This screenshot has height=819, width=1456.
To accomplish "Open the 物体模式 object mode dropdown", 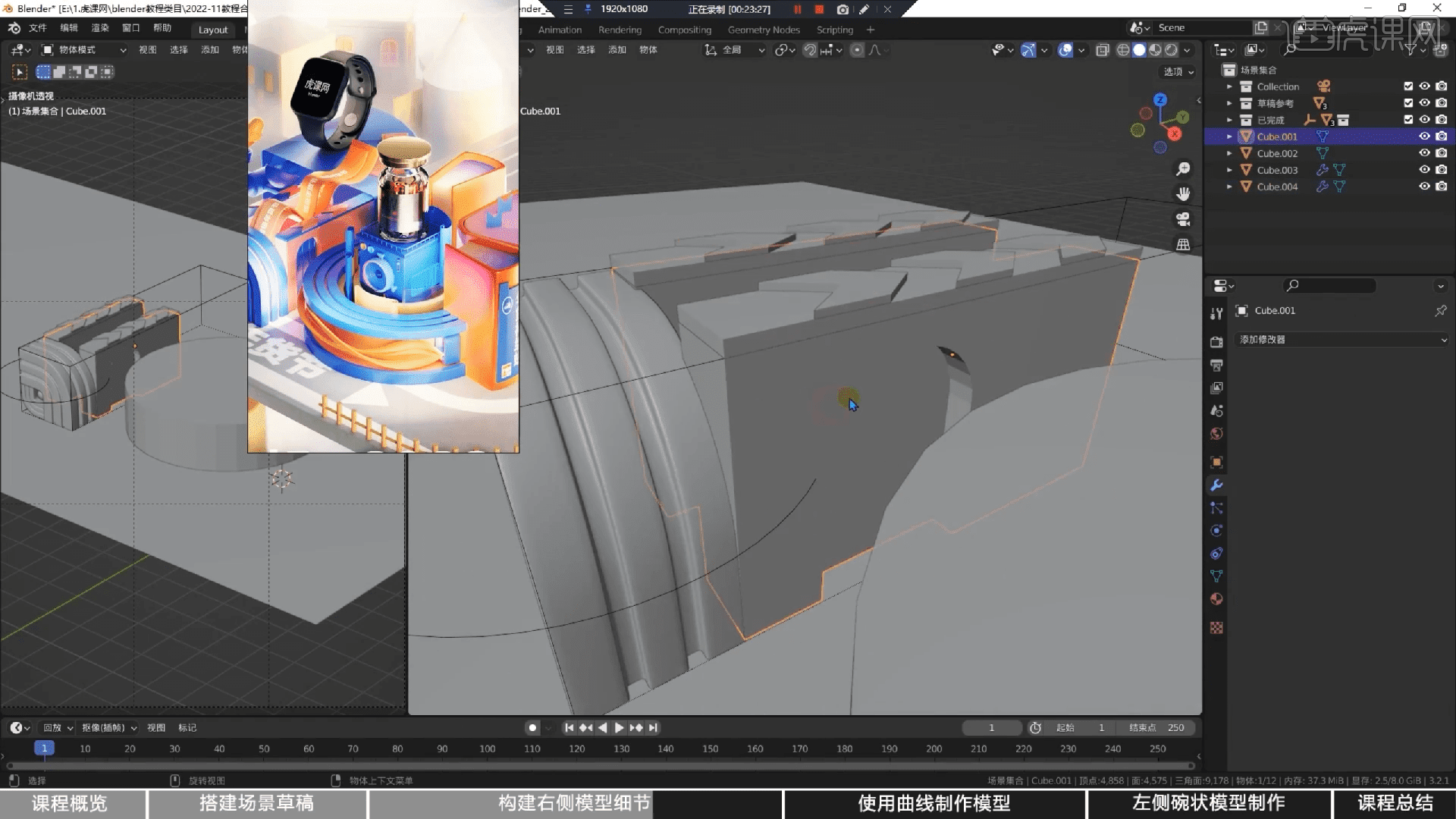I will coord(83,50).
